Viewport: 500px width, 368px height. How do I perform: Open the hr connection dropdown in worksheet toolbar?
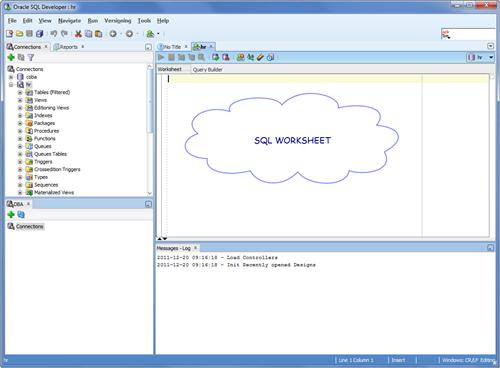[491, 57]
